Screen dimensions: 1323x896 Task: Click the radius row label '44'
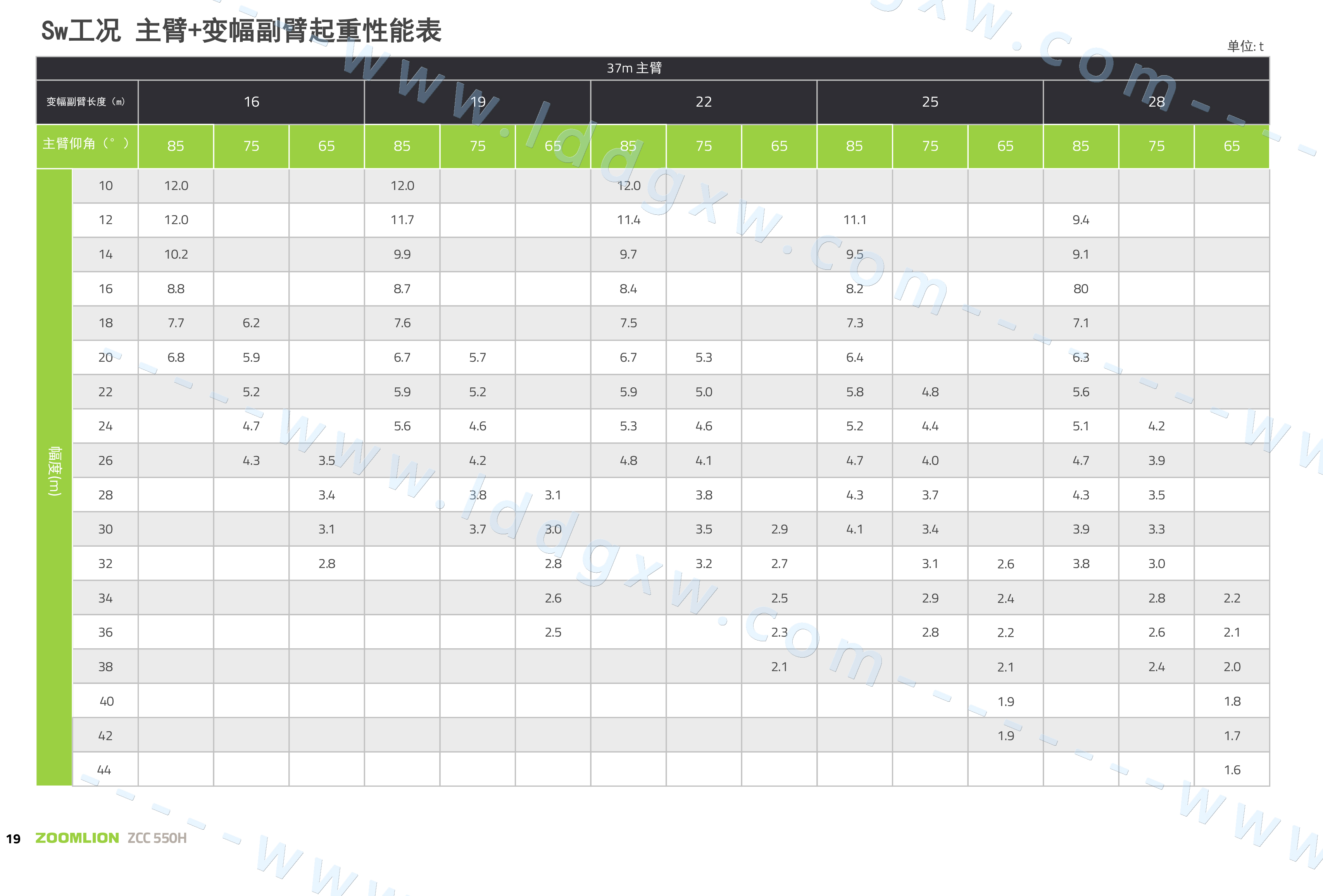click(x=104, y=770)
